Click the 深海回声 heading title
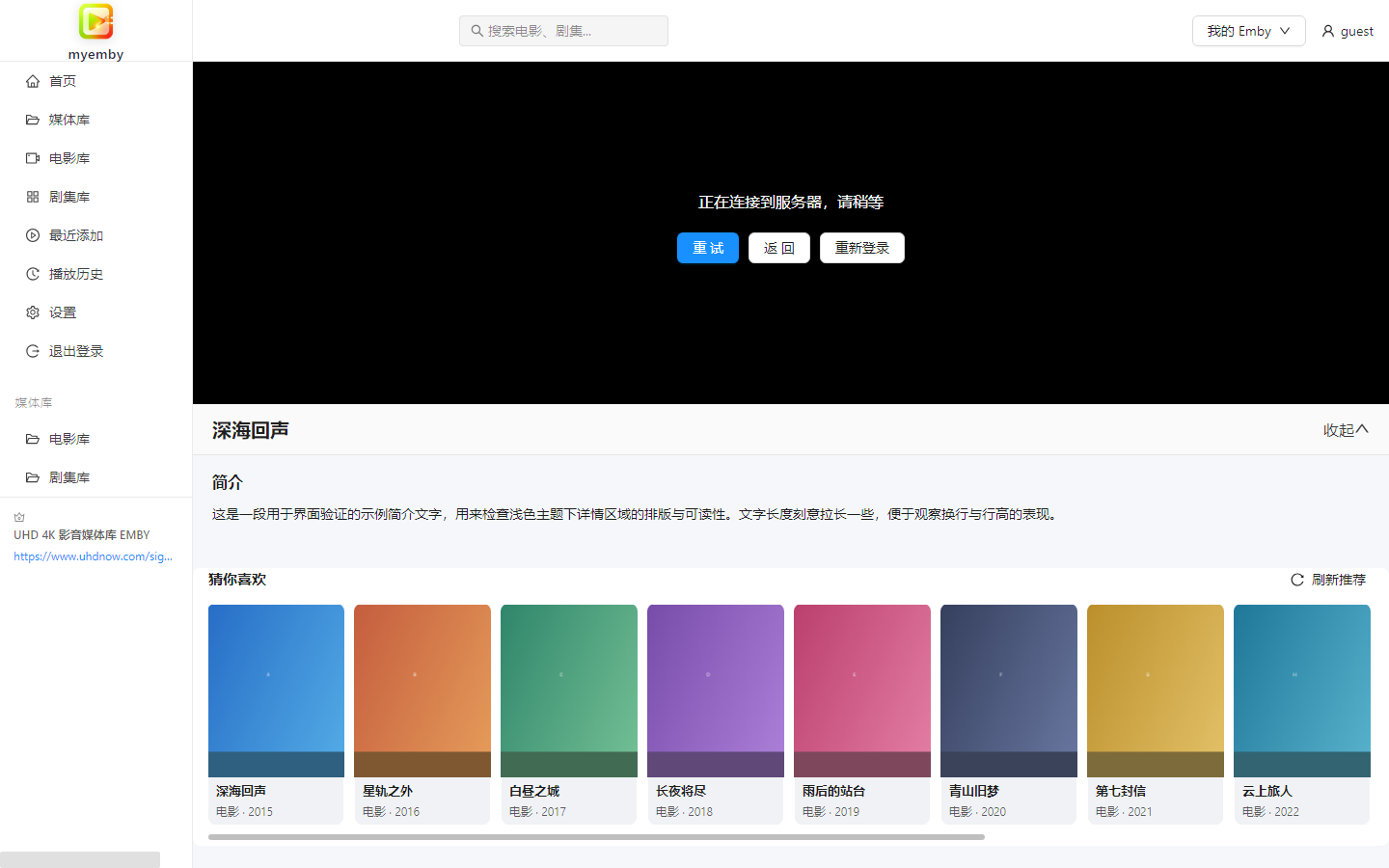Image resolution: width=1389 pixels, height=868 pixels. (x=251, y=430)
